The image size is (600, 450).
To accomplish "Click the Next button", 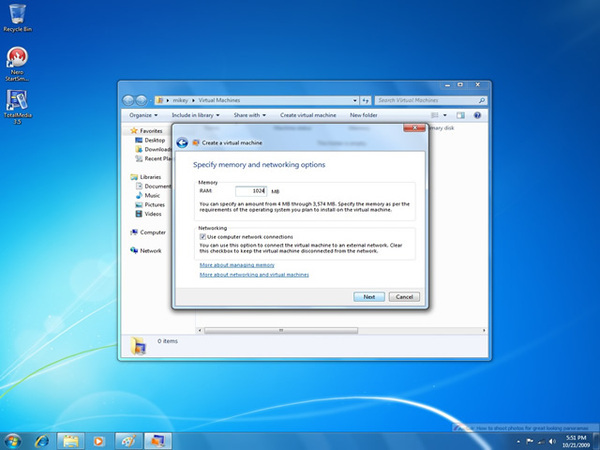I will (x=369, y=297).
